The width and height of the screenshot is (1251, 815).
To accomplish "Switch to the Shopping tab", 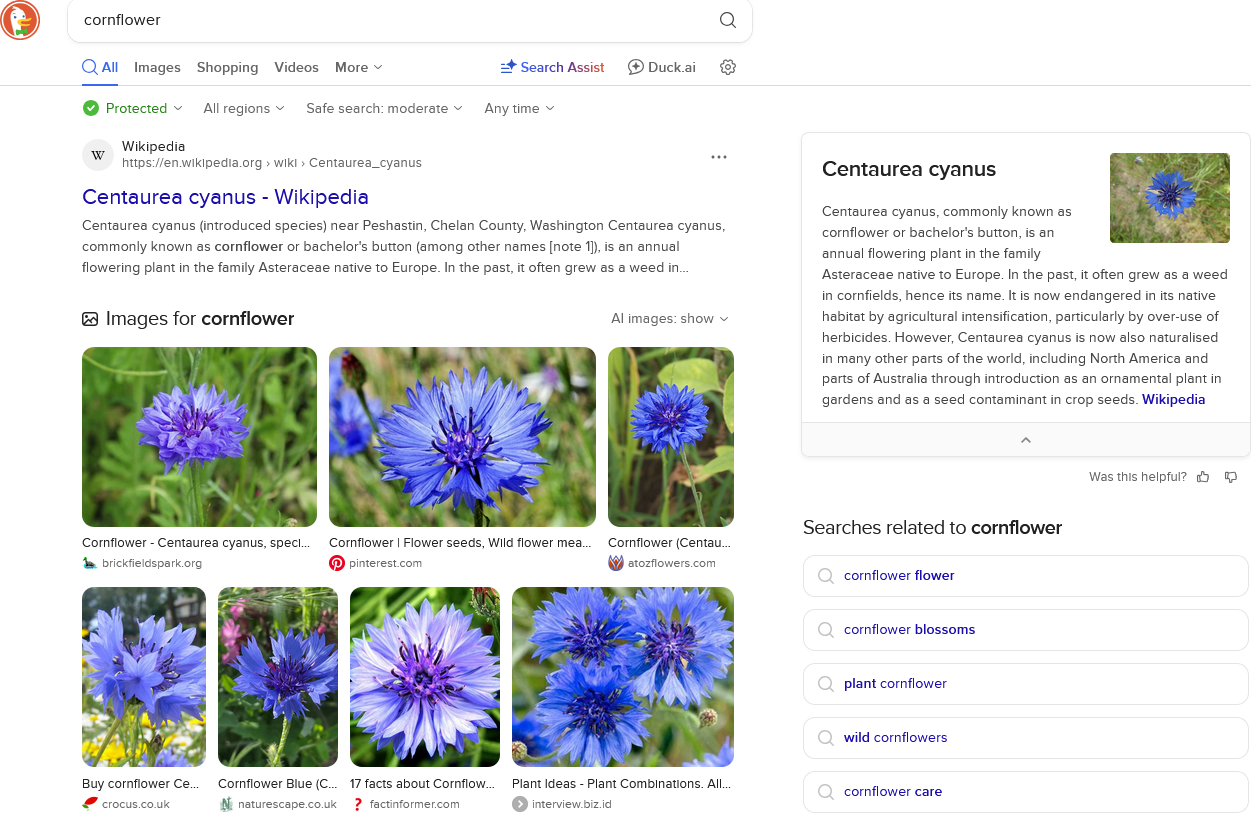I will (227, 67).
